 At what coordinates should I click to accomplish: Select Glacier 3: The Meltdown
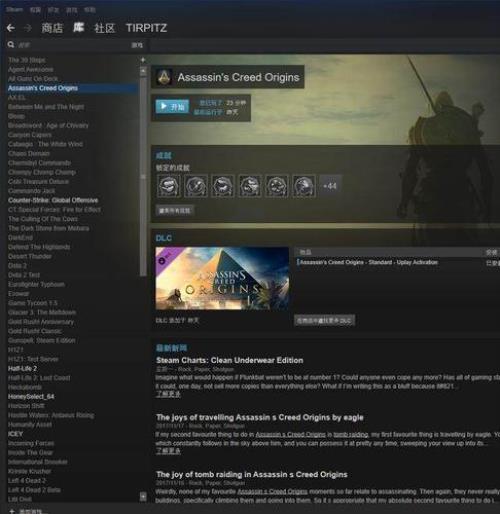42,312
